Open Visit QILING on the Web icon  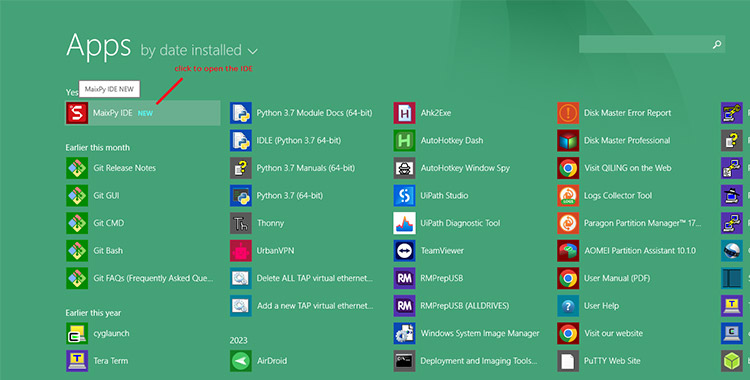click(x=568, y=168)
